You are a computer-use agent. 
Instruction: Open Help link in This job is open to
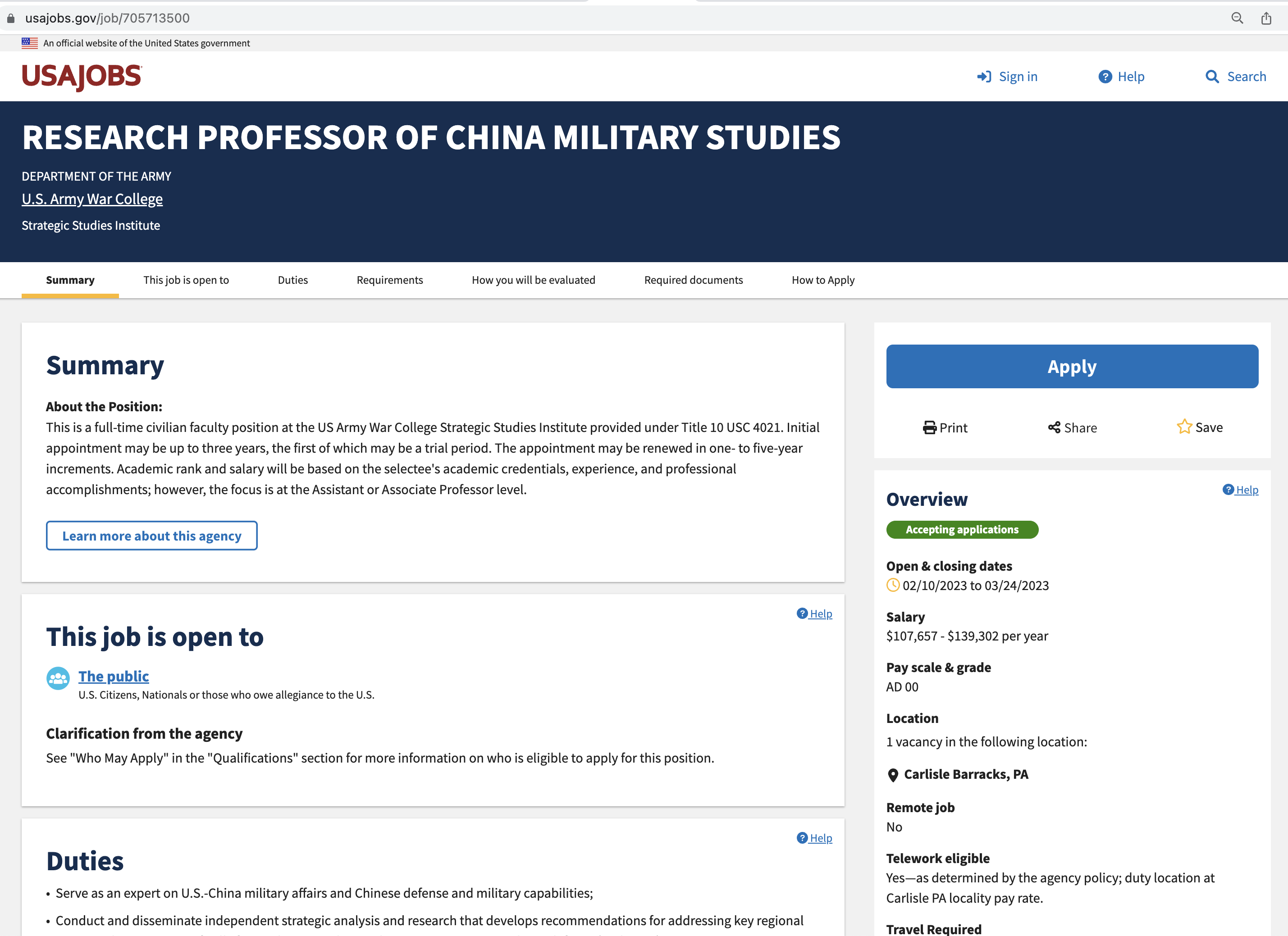point(814,613)
